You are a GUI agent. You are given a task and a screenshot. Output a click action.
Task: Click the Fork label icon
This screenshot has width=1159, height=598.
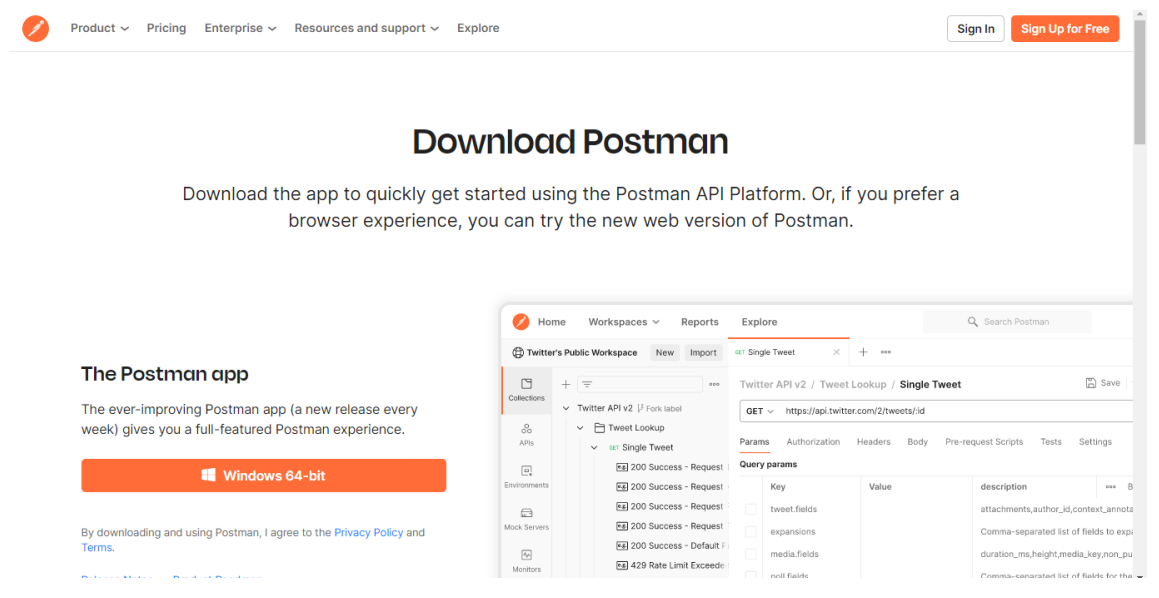click(641, 408)
